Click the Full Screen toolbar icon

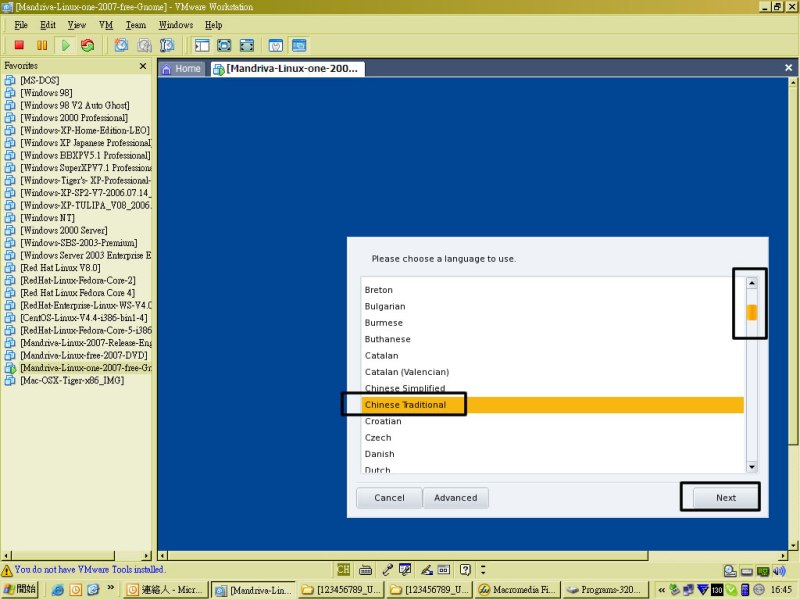[224, 45]
